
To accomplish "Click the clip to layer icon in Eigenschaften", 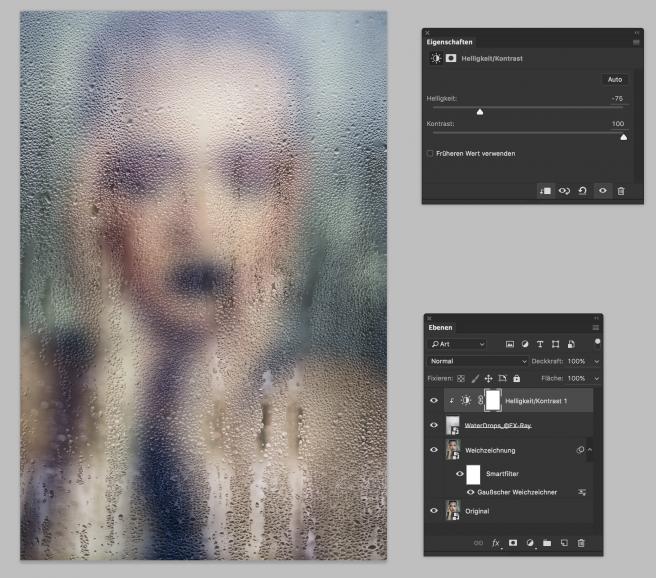I will pyautogui.click(x=545, y=191).
